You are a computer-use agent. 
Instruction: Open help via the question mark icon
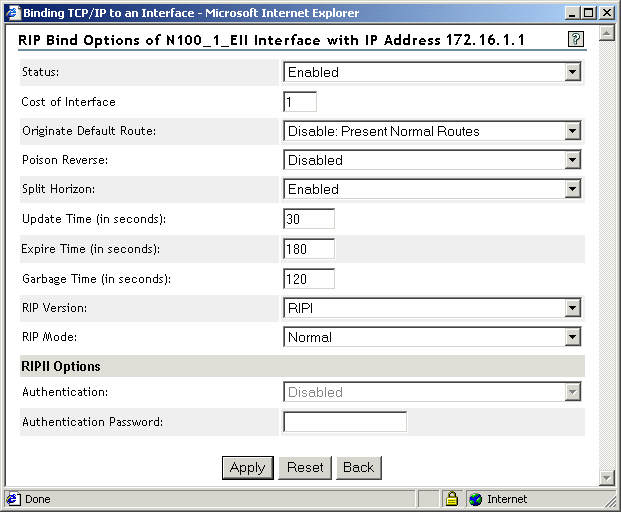(575, 39)
